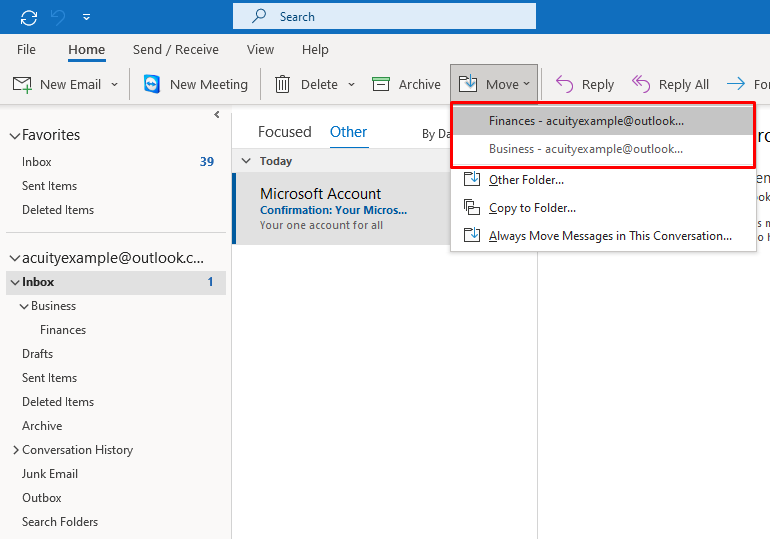Click the Move folder icon in ribbon
The height and width of the screenshot is (539, 770).
(x=468, y=83)
